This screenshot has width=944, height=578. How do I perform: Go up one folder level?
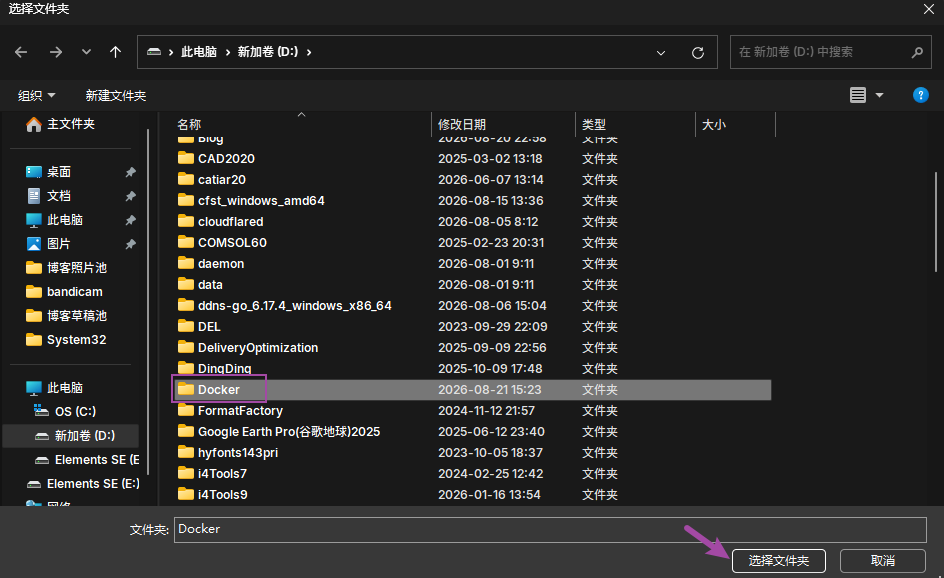(115, 52)
